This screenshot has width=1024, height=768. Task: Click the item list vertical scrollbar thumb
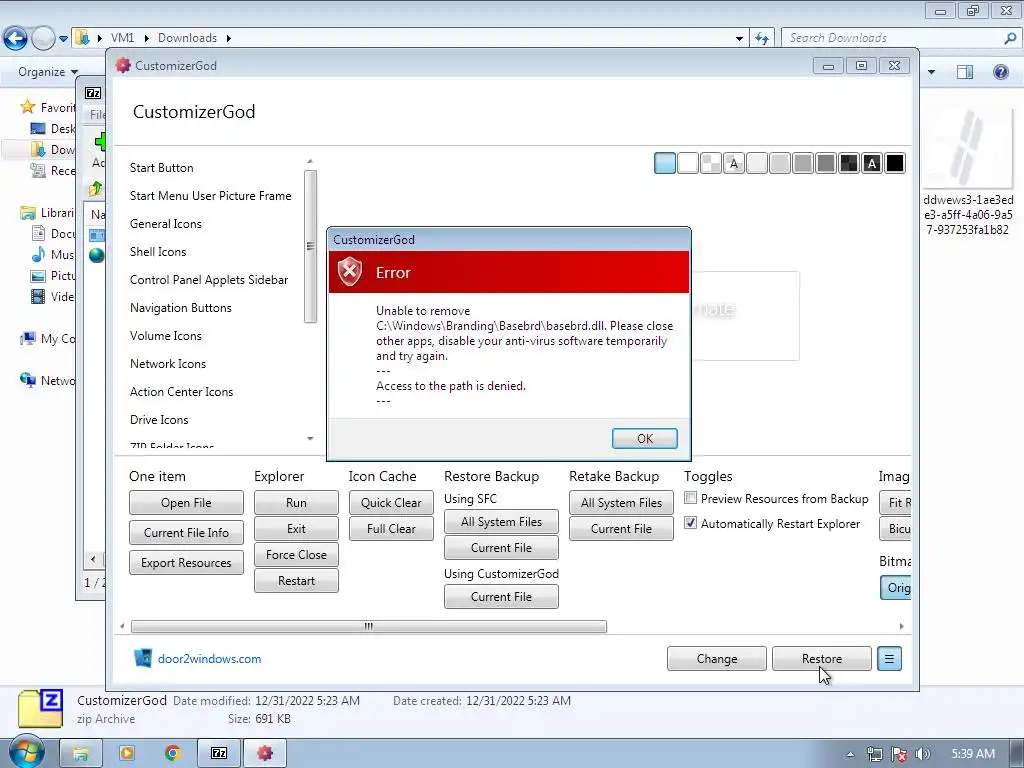tap(310, 246)
